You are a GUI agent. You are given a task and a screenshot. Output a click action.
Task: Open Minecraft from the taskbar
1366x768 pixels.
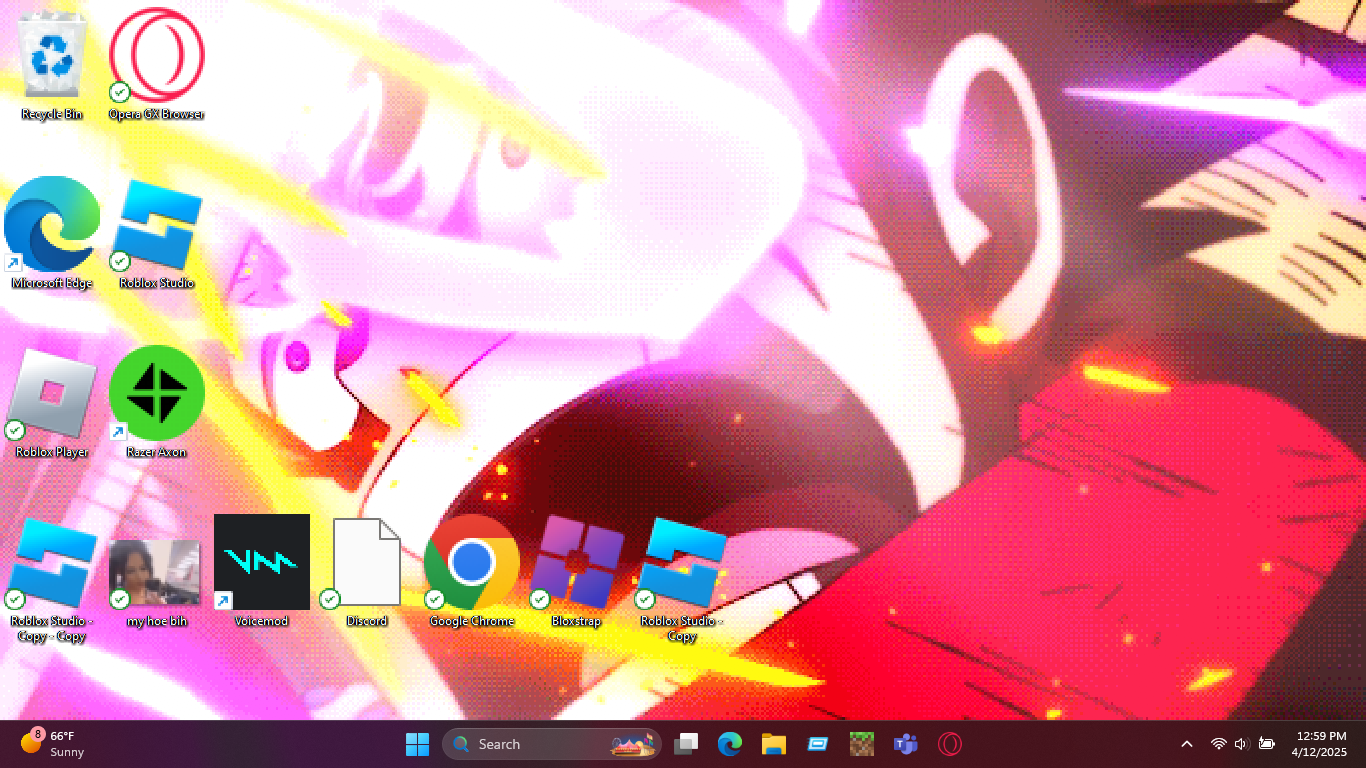point(862,744)
